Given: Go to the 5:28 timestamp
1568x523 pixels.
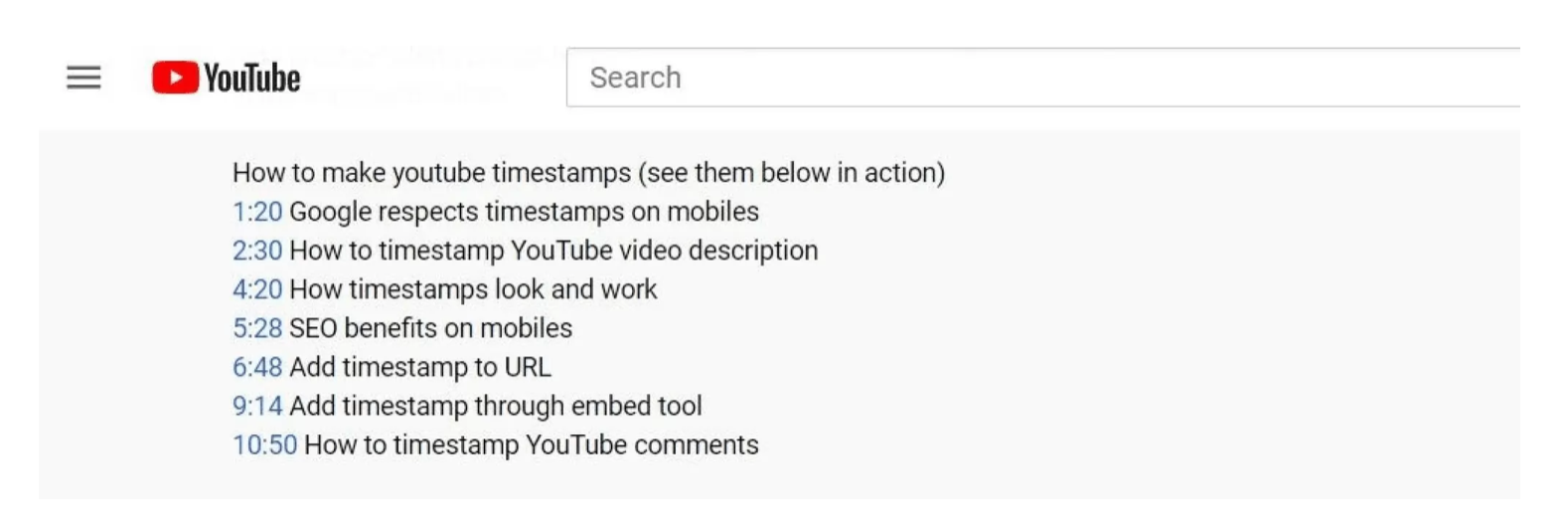Looking at the screenshot, I should point(257,328).
